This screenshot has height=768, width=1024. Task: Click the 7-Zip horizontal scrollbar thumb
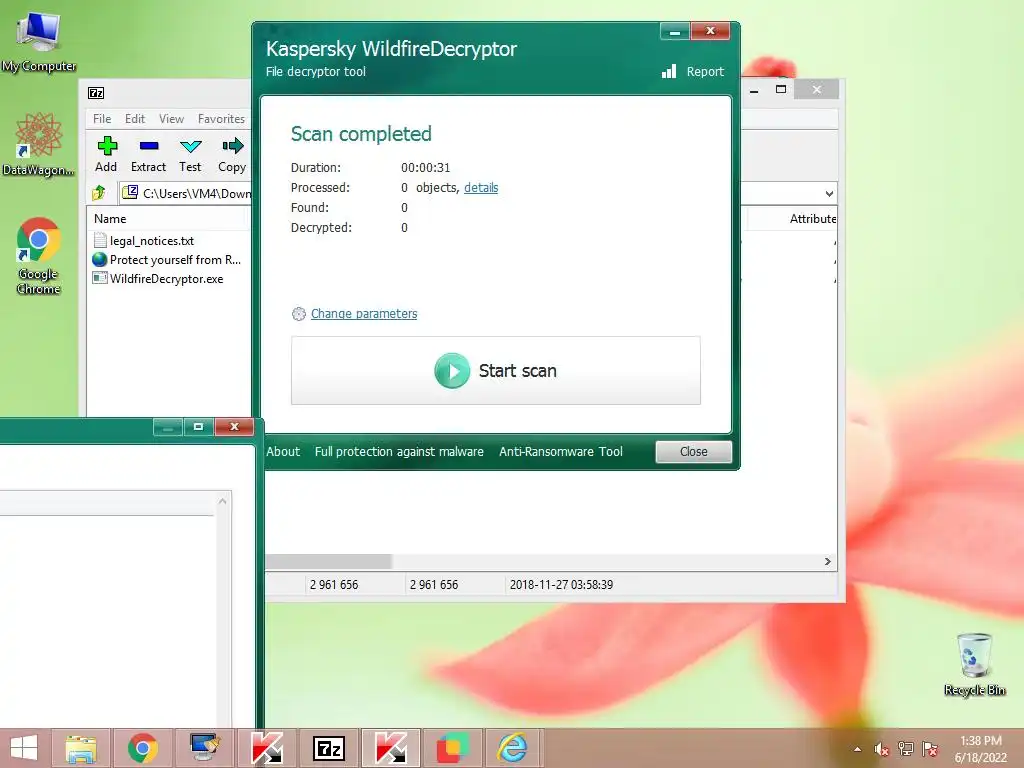point(328,562)
